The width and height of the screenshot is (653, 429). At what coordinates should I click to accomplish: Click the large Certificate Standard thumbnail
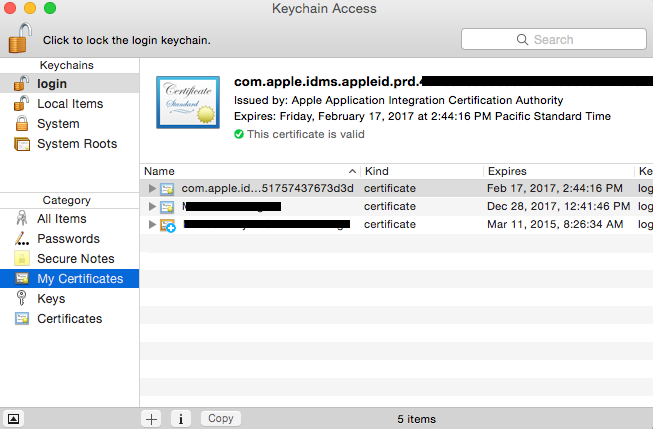tap(188, 102)
